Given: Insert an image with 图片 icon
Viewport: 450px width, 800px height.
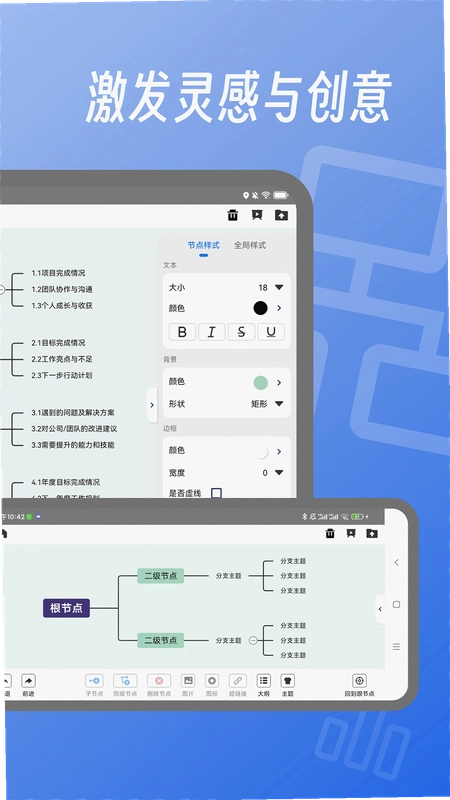Looking at the screenshot, I should click(188, 681).
